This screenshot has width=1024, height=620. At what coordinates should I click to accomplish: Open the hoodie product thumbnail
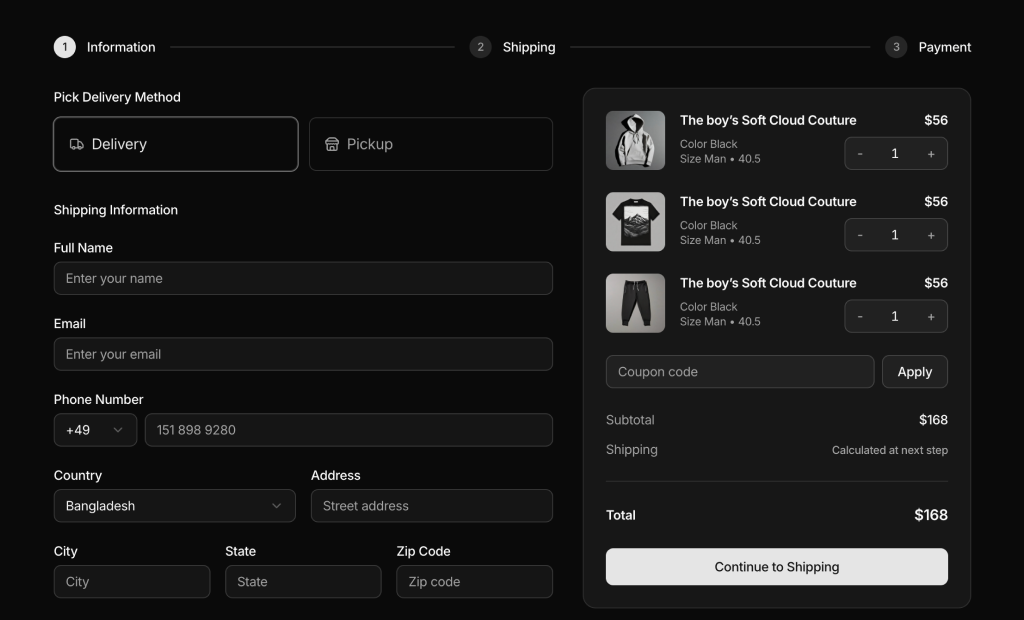click(635, 140)
